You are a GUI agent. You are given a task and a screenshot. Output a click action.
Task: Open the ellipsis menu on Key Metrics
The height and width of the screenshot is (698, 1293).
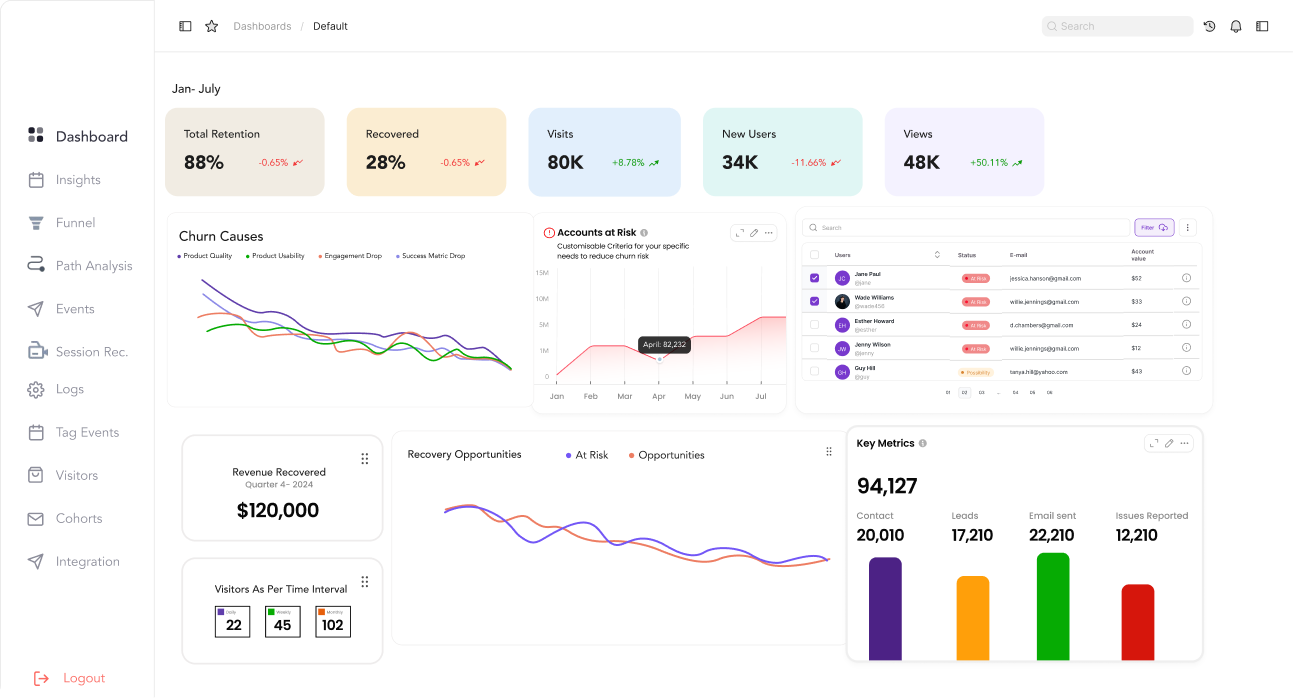pos(1184,442)
